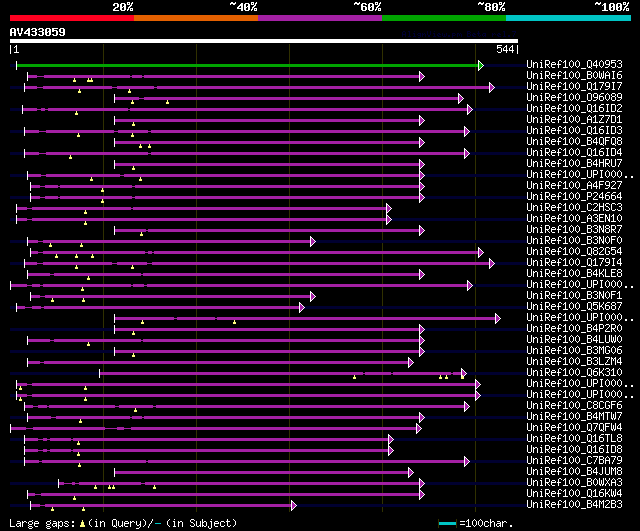Click the query end position 544
Screen dimensions: 640x531
(x=505, y=49)
